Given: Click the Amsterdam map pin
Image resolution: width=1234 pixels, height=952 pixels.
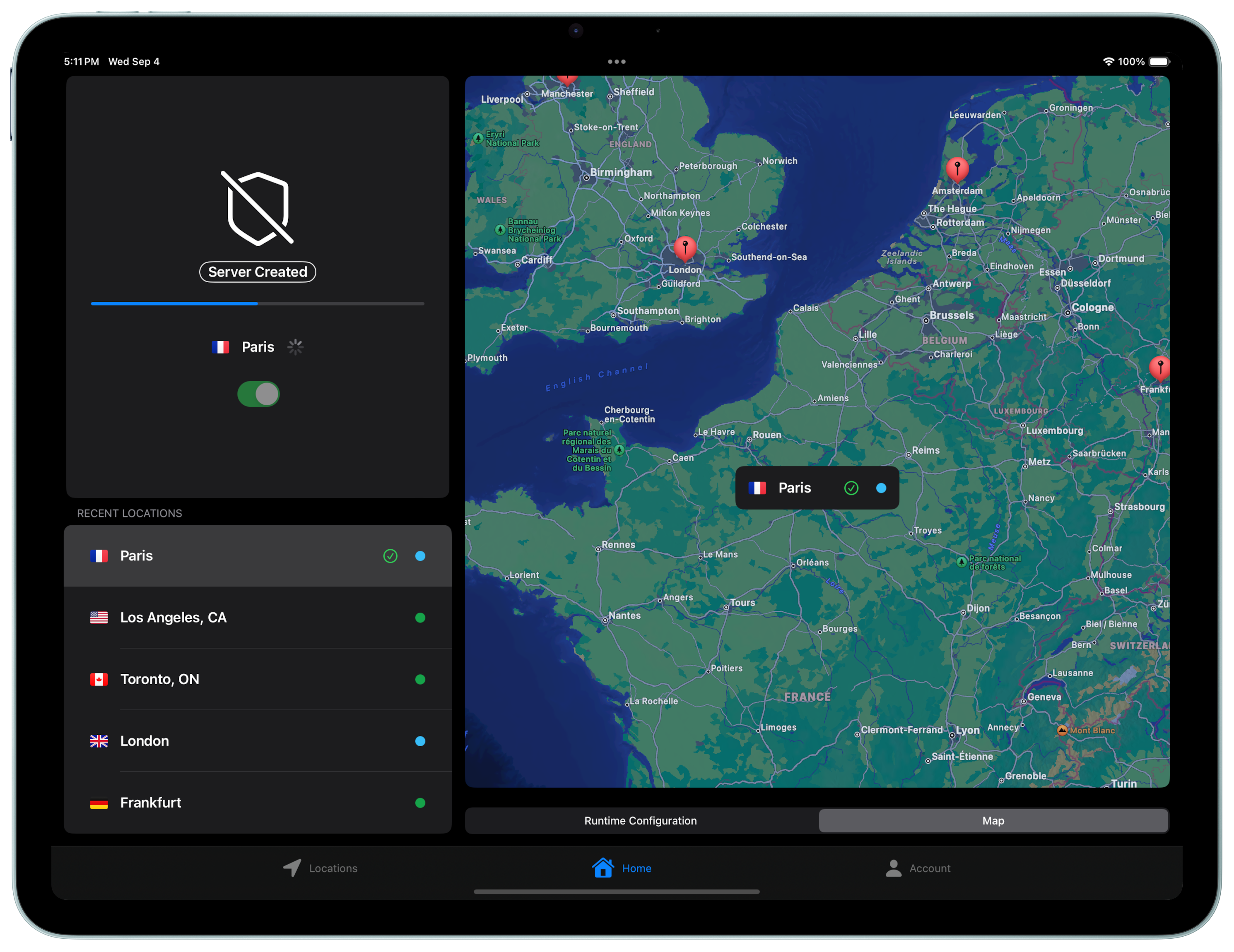Looking at the screenshot, I should tap(957, 169).
